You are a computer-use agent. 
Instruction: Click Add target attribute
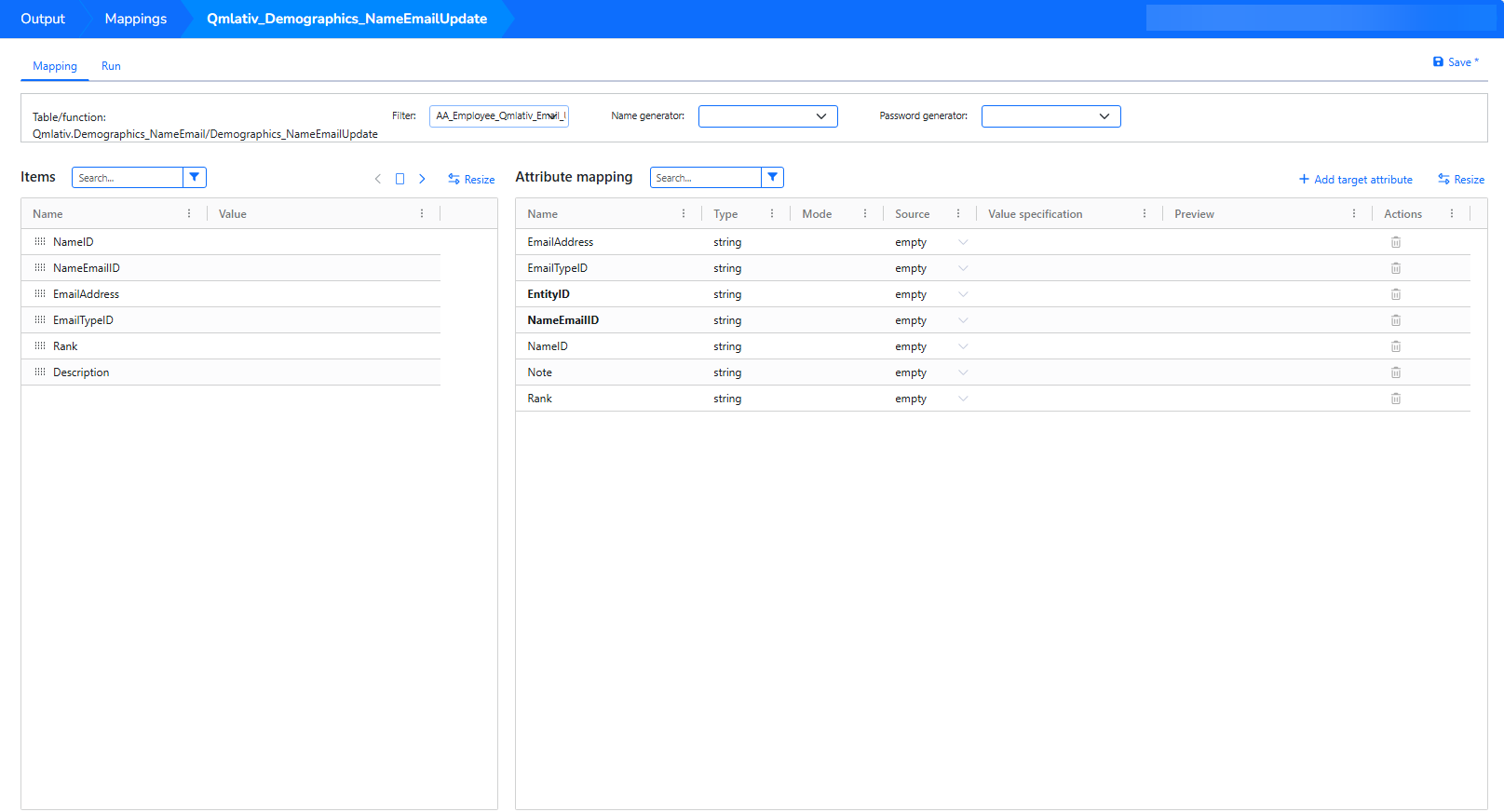(x=1356, y=180)
